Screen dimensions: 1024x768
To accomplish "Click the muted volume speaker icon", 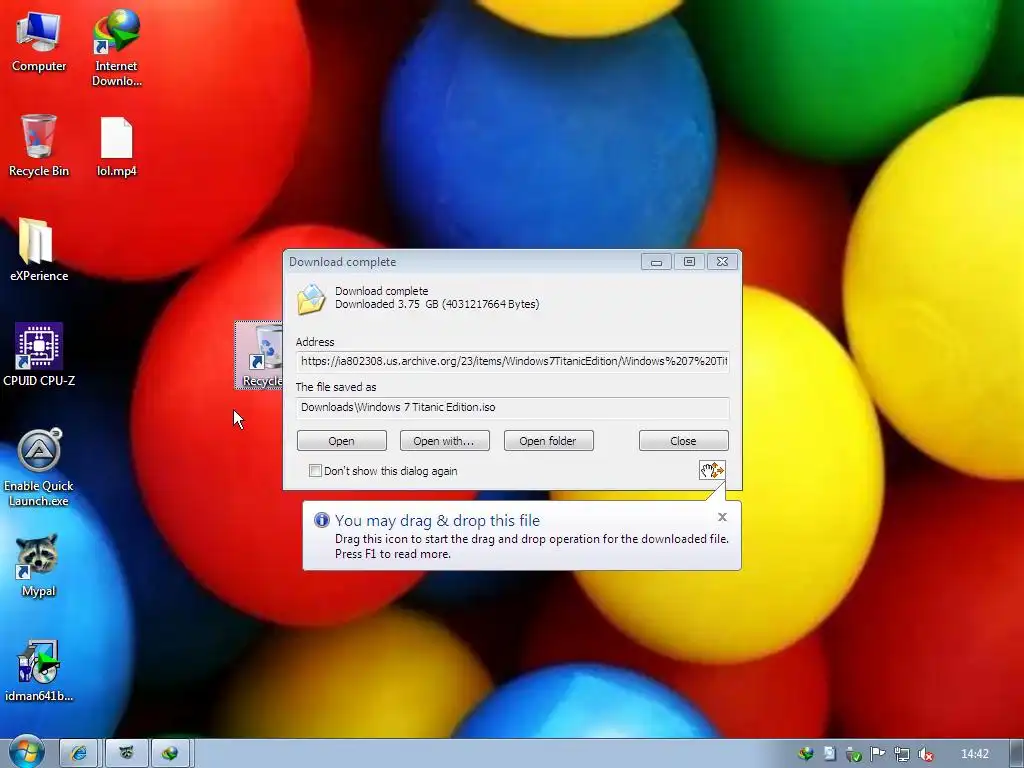I will pyautogui.click(x=925, y=754).
